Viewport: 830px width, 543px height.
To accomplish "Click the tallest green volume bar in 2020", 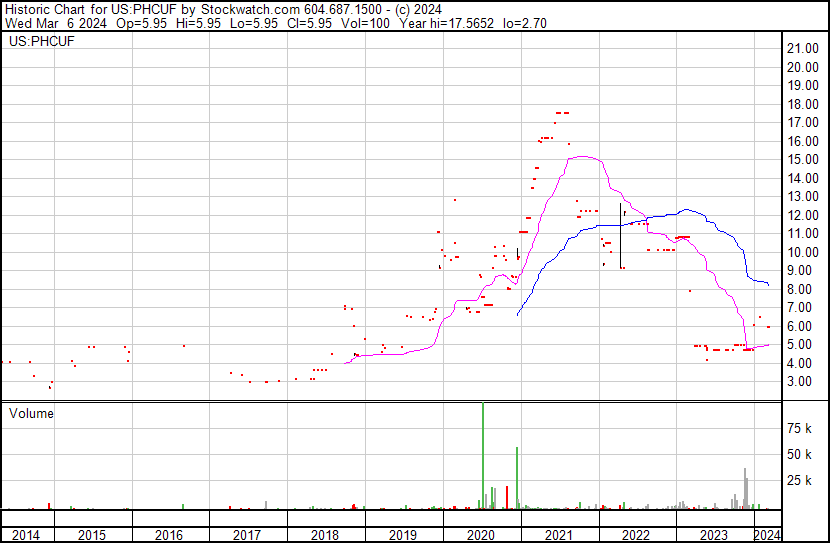I will (483, 456).
